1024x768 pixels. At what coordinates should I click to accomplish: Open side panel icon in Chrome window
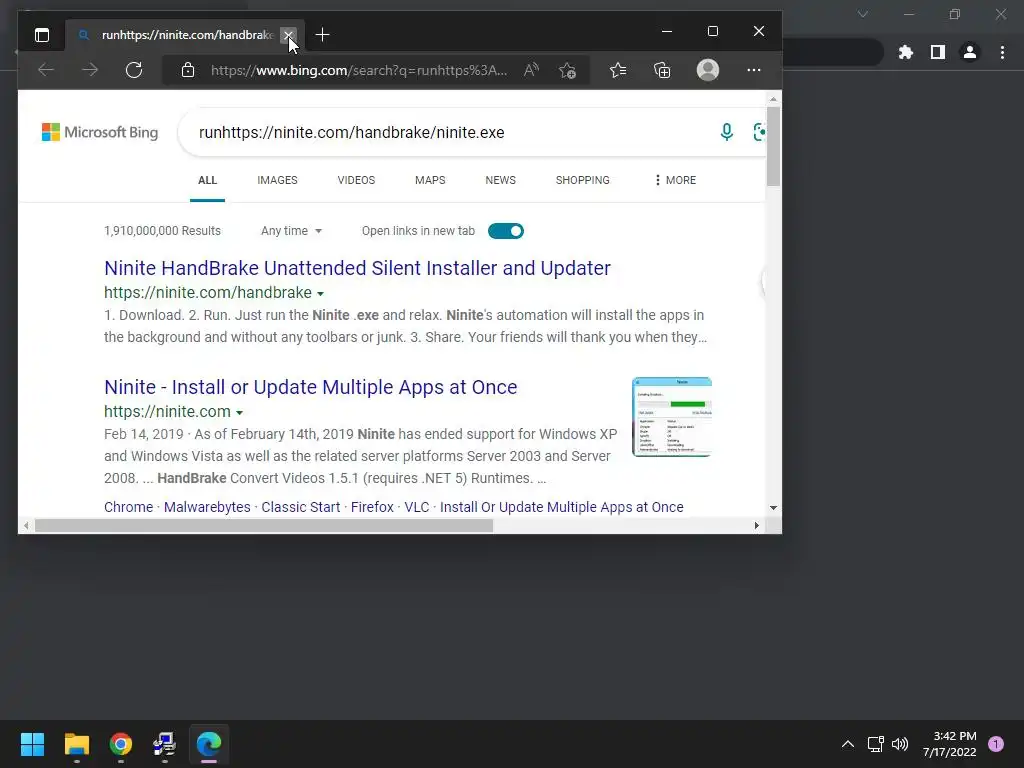pyautogui.click(x=938, y=52)
